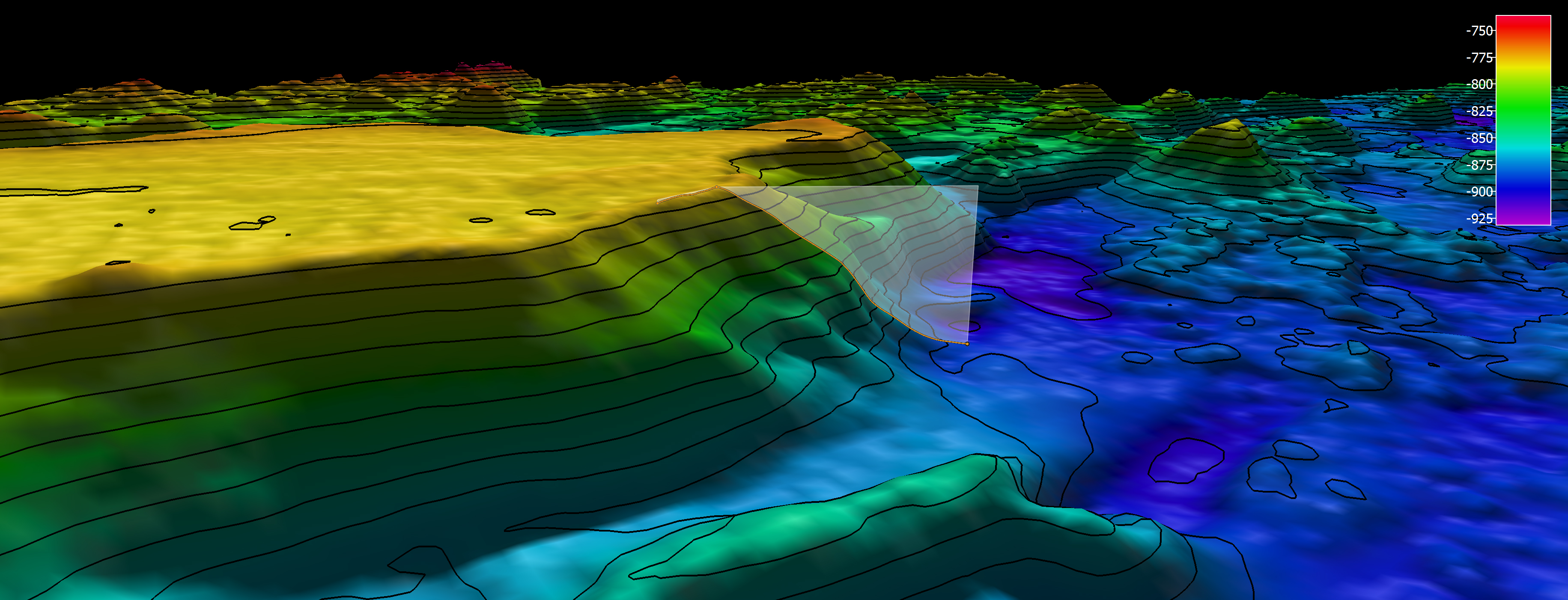The height and width of the screenshot is (600, 1568).
Task: Click the orange profile line end point
Action: (x=967, y=344)
